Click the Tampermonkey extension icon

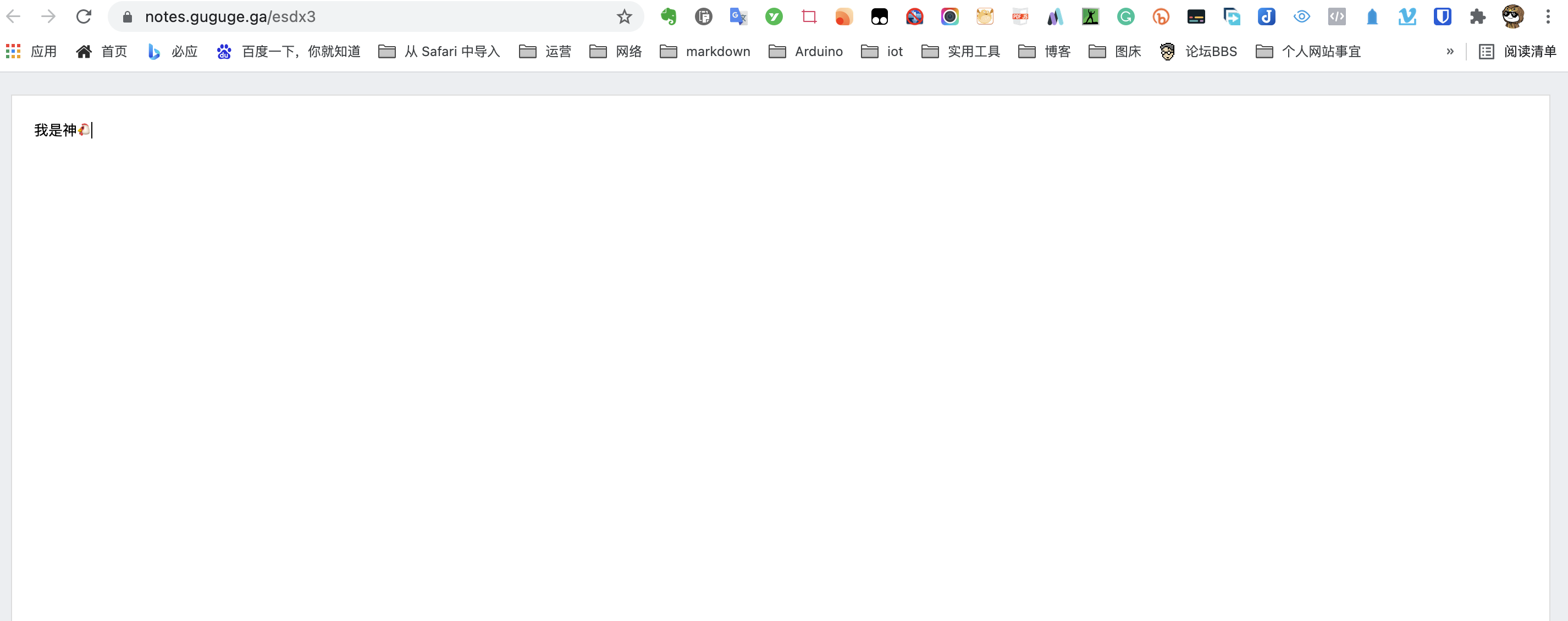880,16
